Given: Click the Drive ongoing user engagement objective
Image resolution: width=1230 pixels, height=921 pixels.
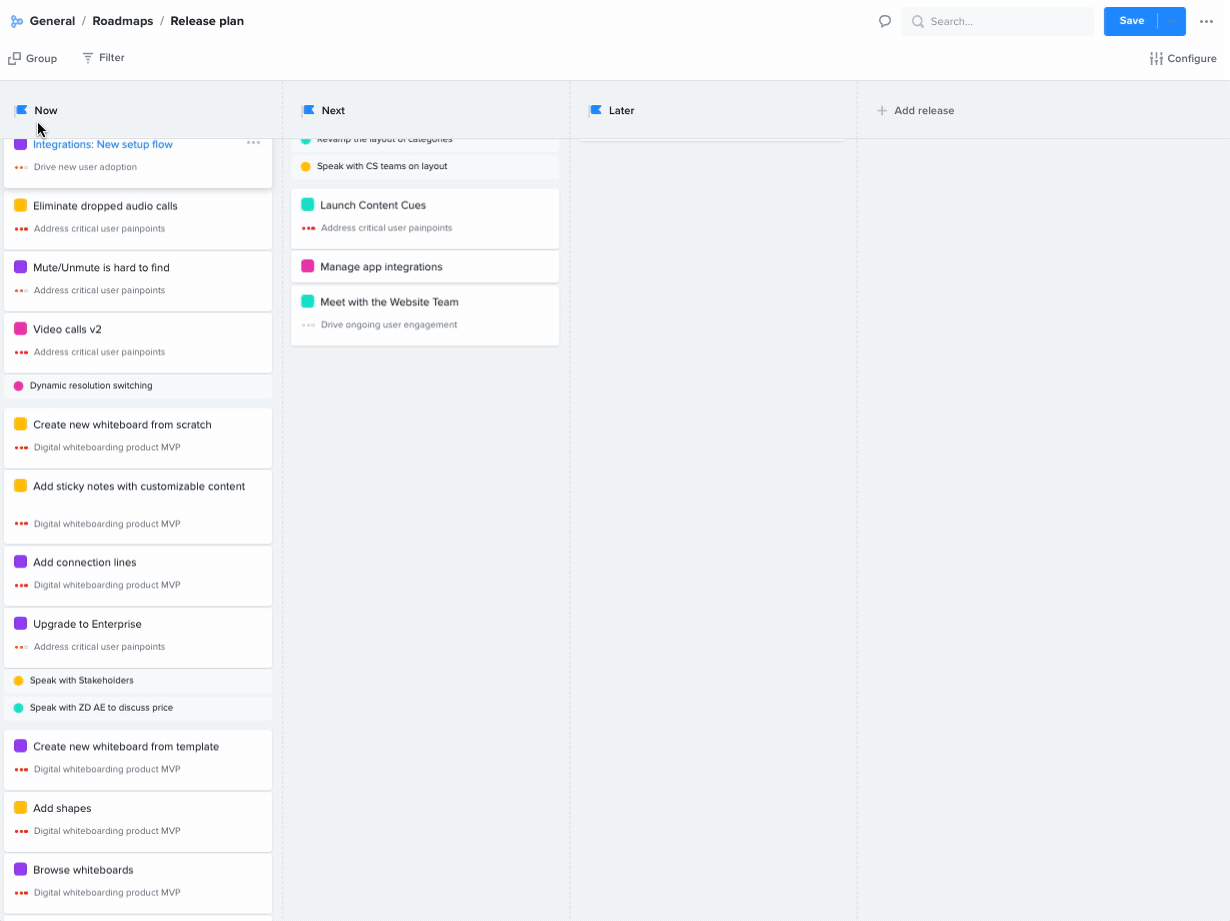Looking at the screenshot, I should pos(389,325).
